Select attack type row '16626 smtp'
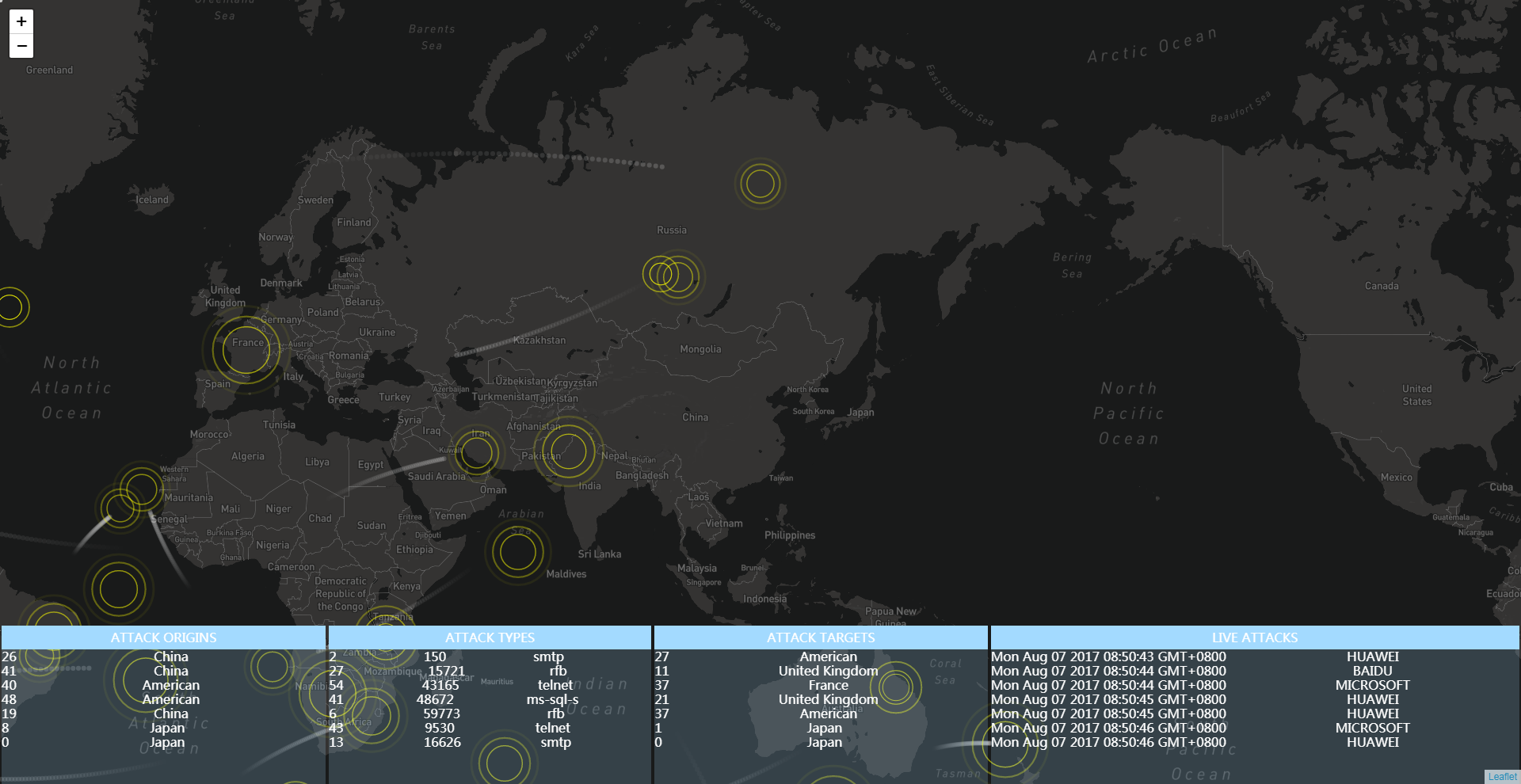1521x784 pixels. click(490, 742)
